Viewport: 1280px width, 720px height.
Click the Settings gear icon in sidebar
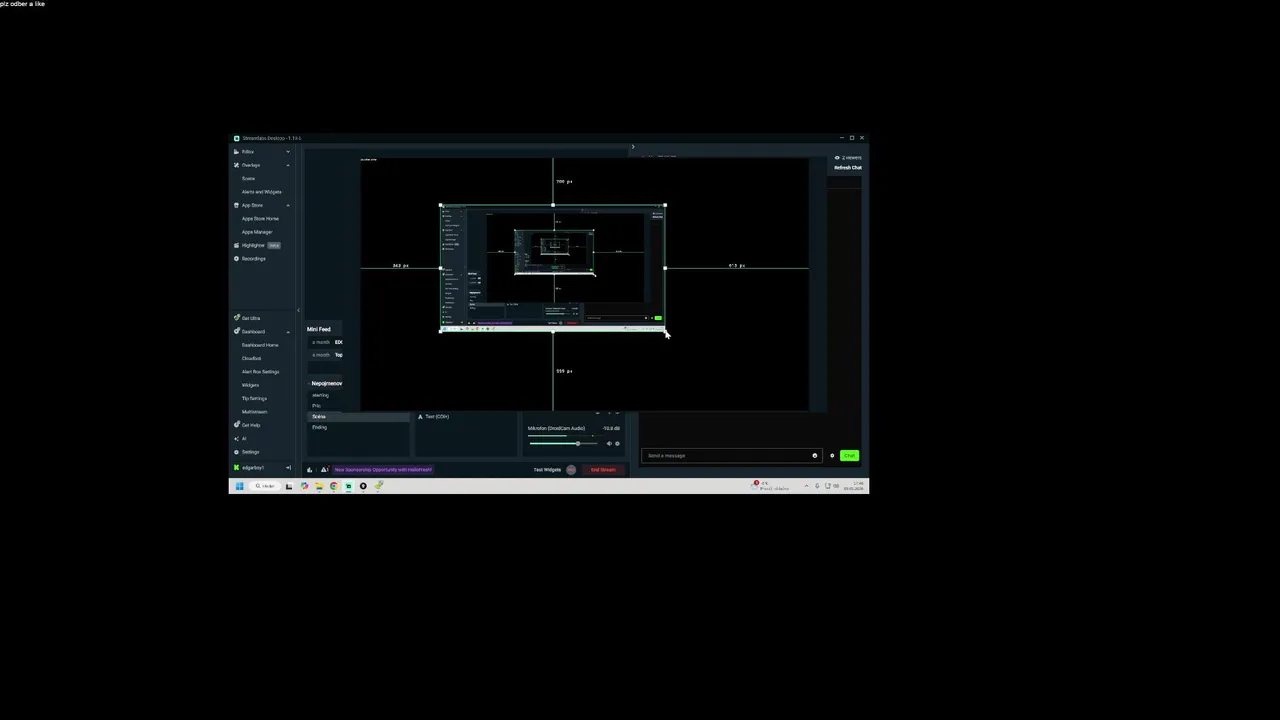tap(236, 452)
